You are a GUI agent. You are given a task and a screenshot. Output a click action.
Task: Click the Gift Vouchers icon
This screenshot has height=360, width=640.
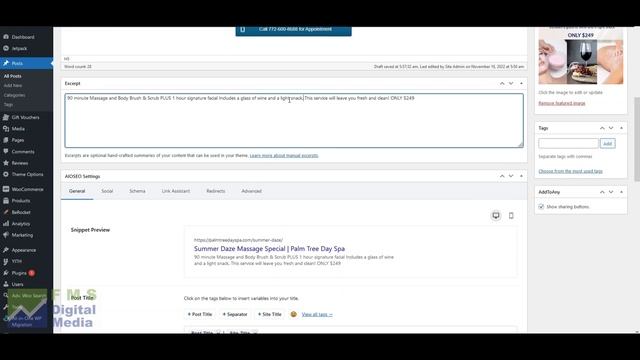(6, 118)
